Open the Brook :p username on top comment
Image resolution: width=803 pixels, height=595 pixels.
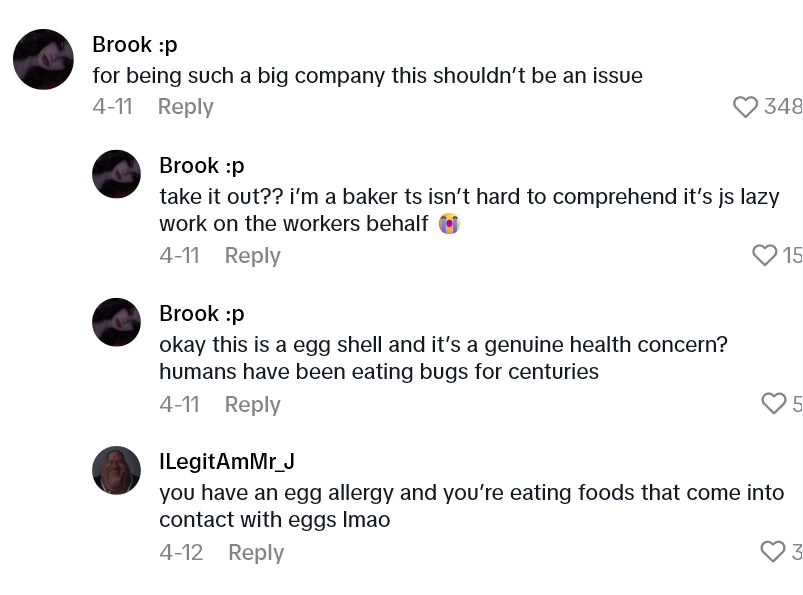(x=134, y=44)
